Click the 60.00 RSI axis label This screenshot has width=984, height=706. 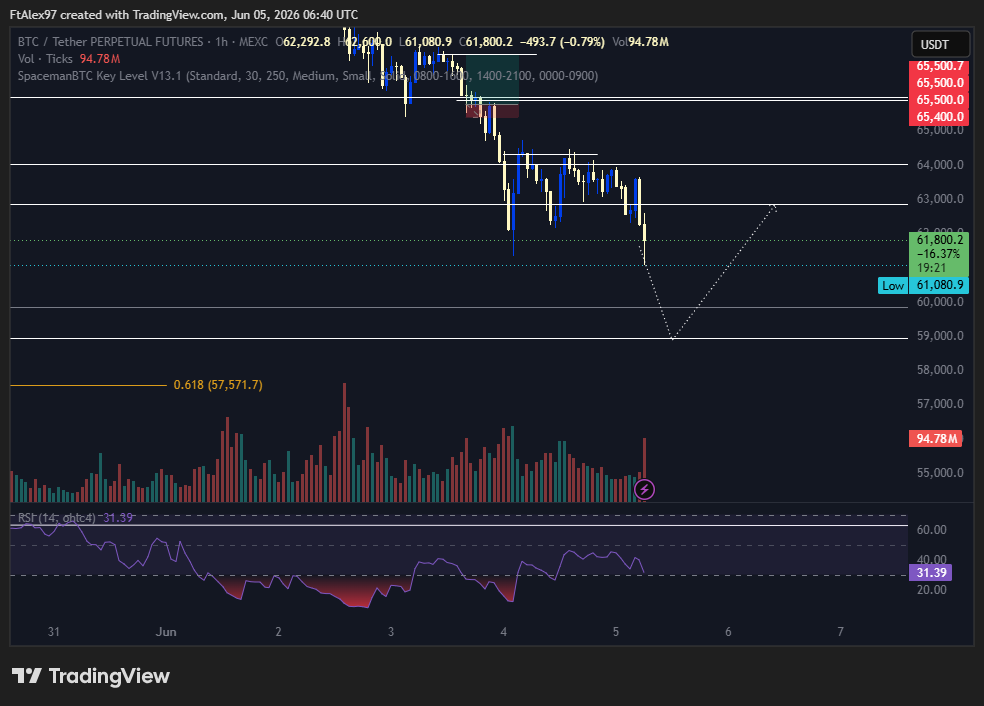pyautogui.click(x=931, y=530)
